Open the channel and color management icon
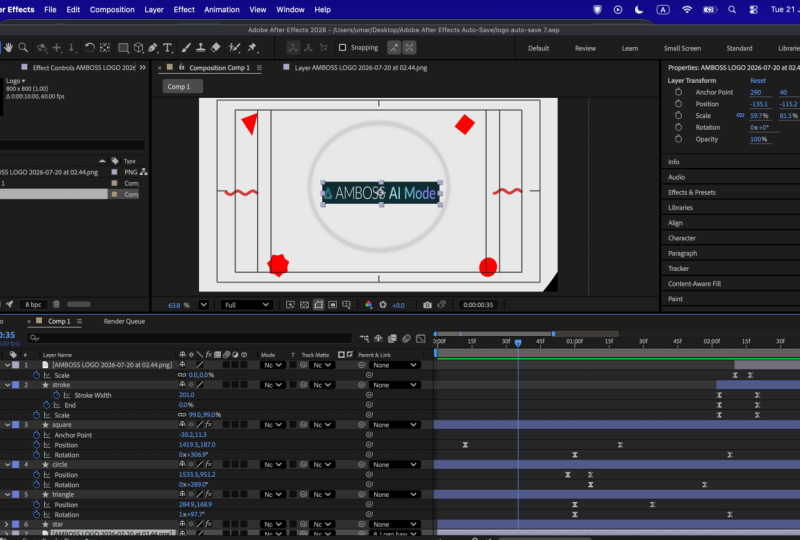Viewport: 800px width, 540px height. point(368,305)
